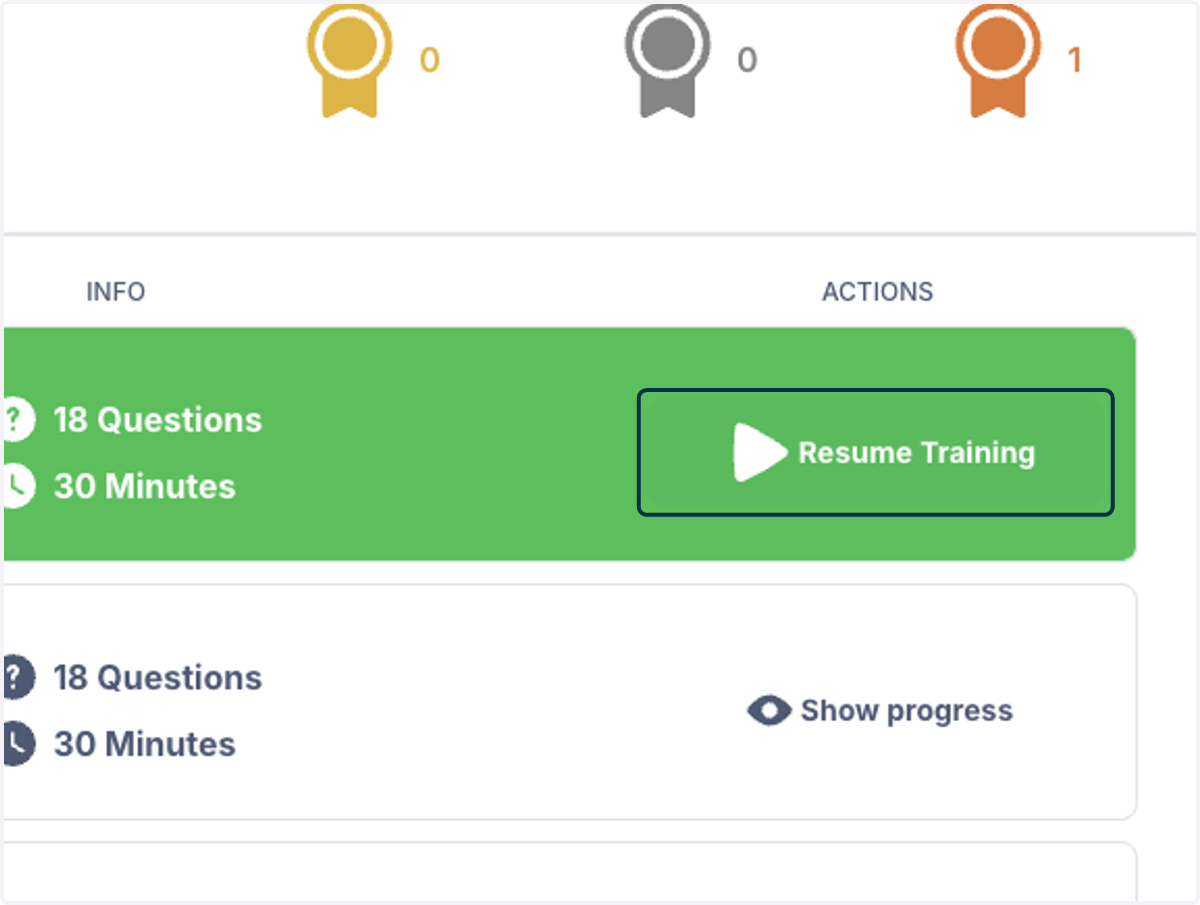
Task: Click the silver medal count 0
Action: pyautogui.click(x=747, y=61)
